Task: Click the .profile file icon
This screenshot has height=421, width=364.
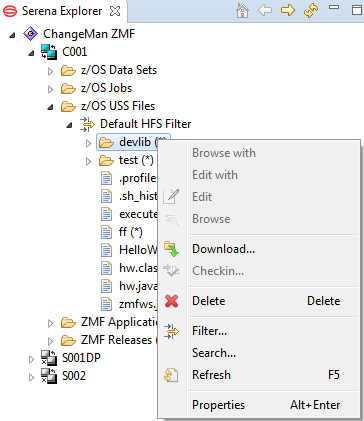Action: (x=106, y=178)
